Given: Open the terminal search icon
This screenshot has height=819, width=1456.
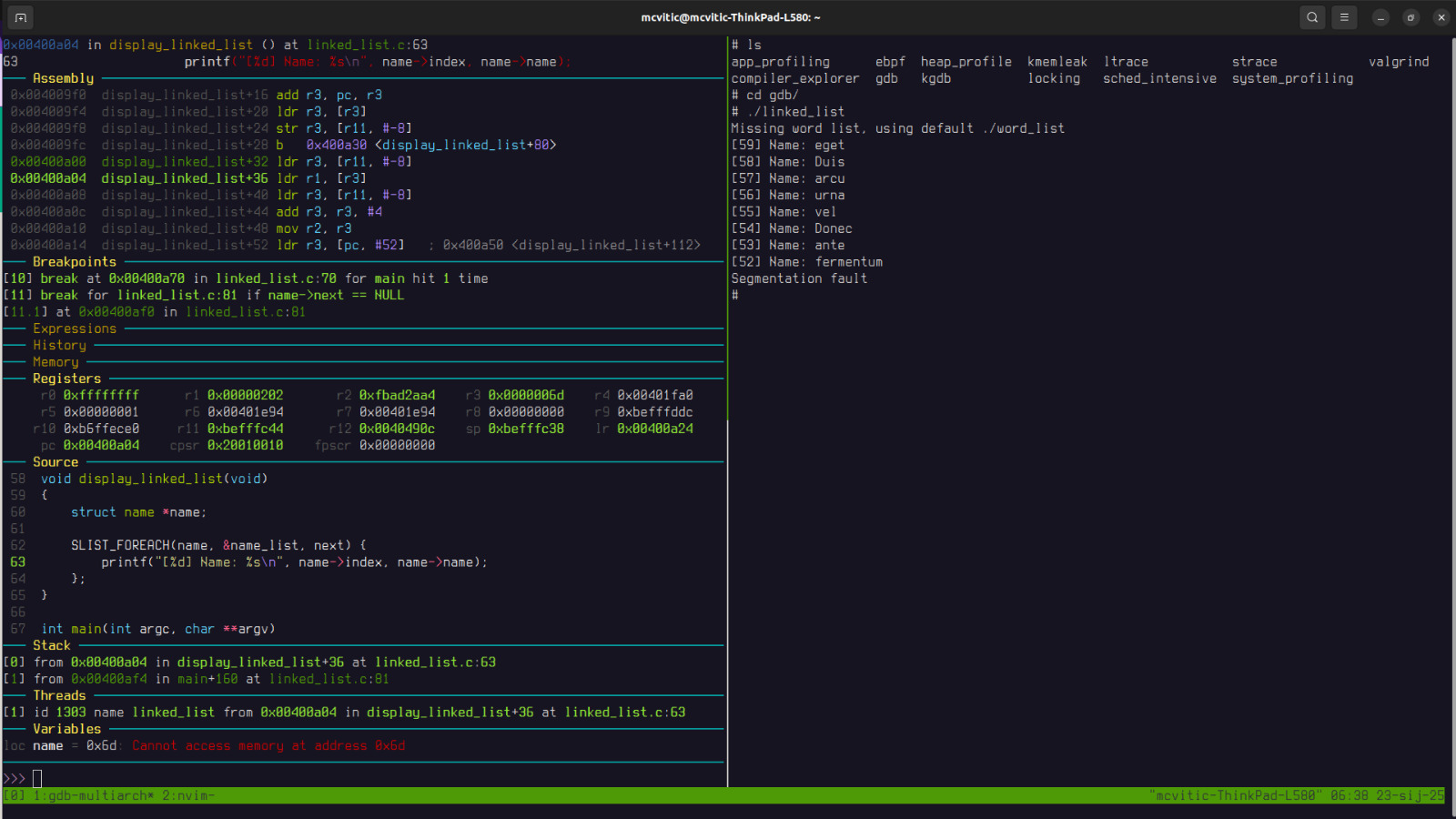Looking at the screenshot, I should click(x=1312, y=17).
